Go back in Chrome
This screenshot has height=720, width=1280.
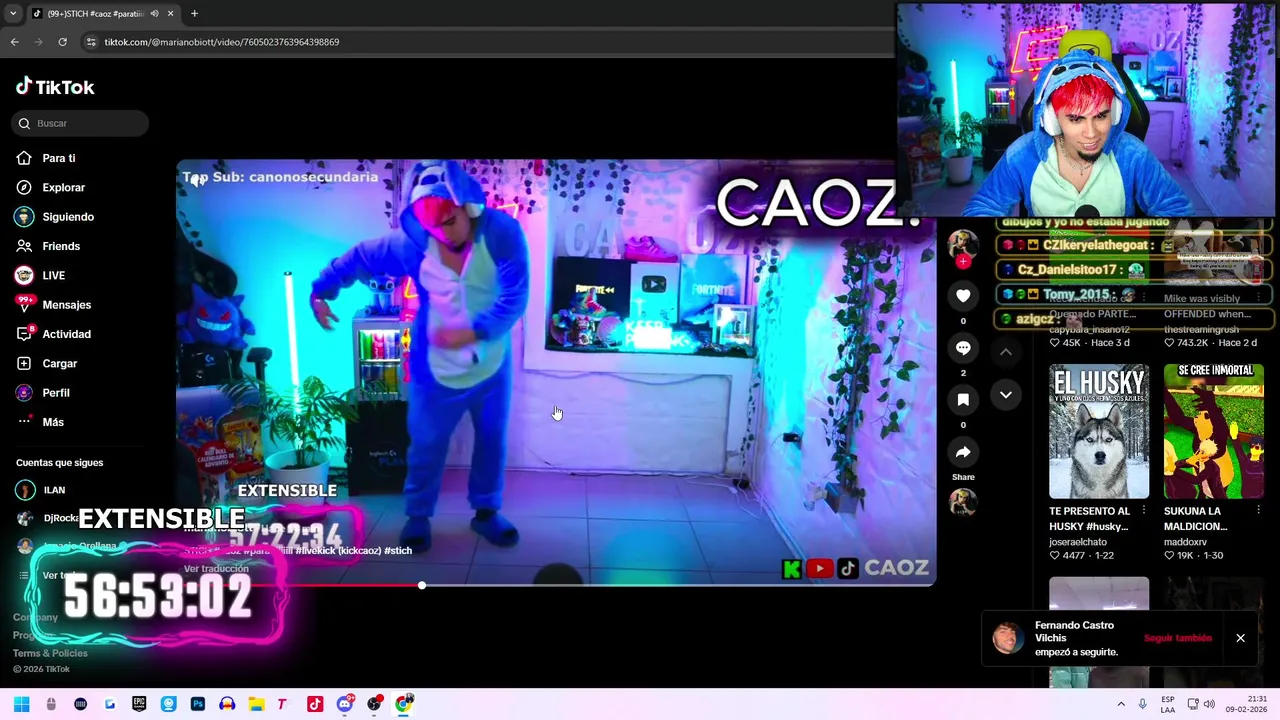click(14, 42)
